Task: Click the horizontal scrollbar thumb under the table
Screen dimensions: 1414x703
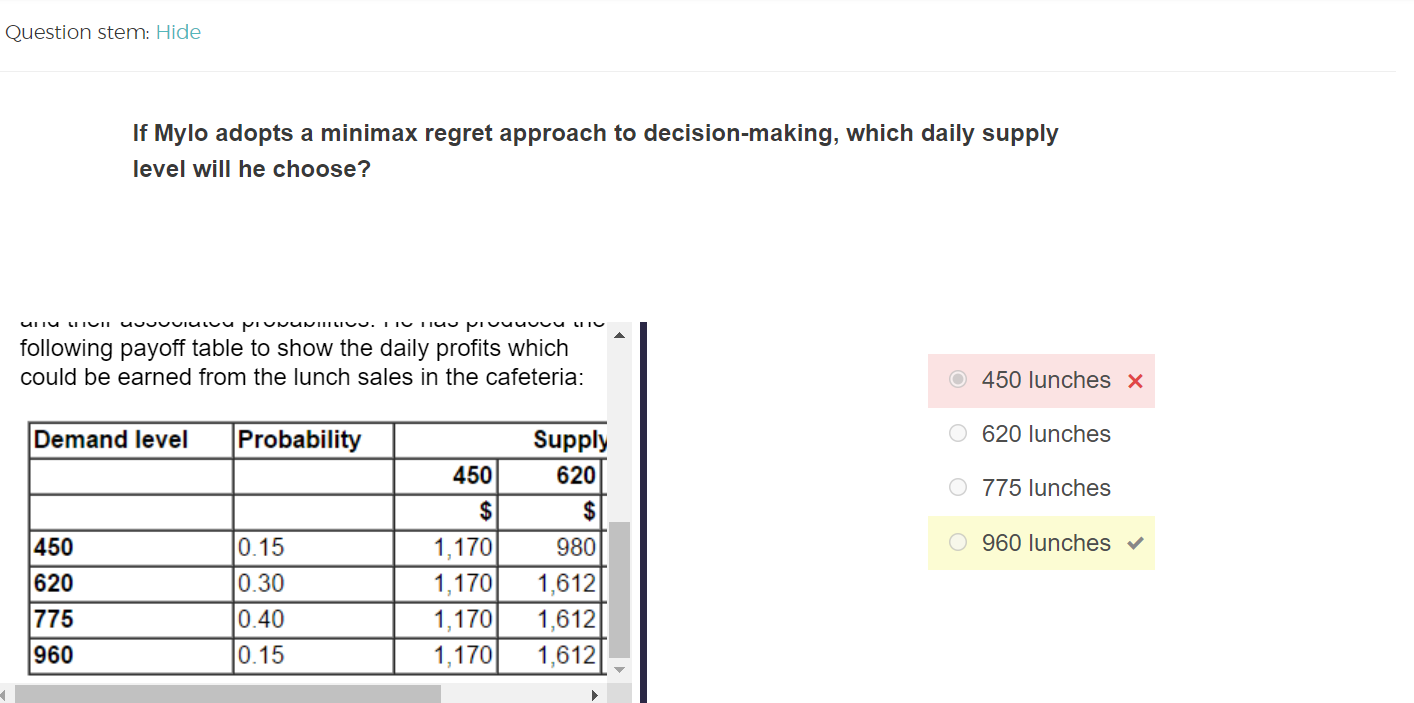Action: pos(228,694)
